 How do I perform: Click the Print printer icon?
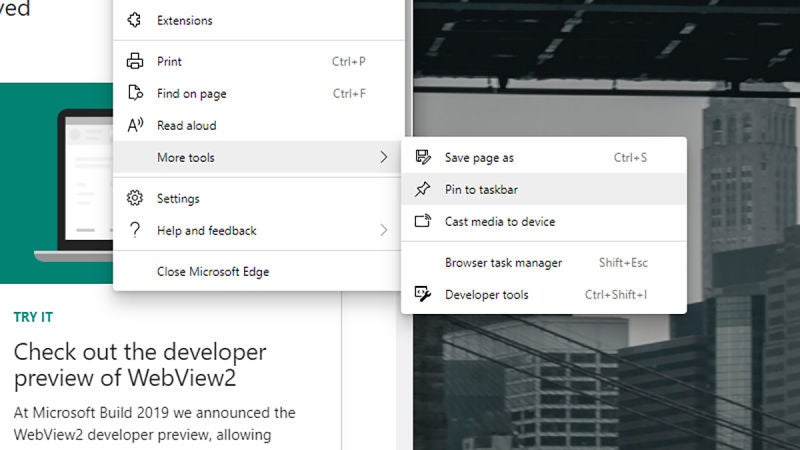135,62
